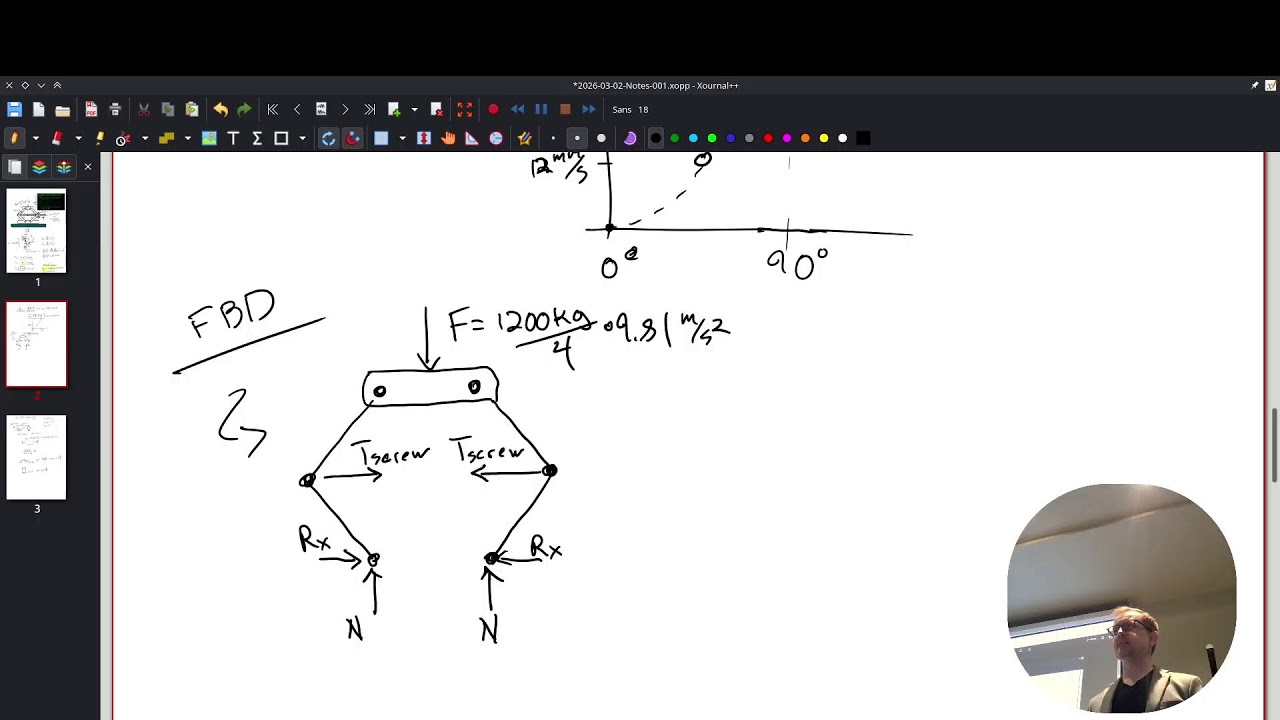Screen dimensions: 1280x720
Task: Select the Vertical Space tool
Action: pyautogui.click(x=424, y=138)
